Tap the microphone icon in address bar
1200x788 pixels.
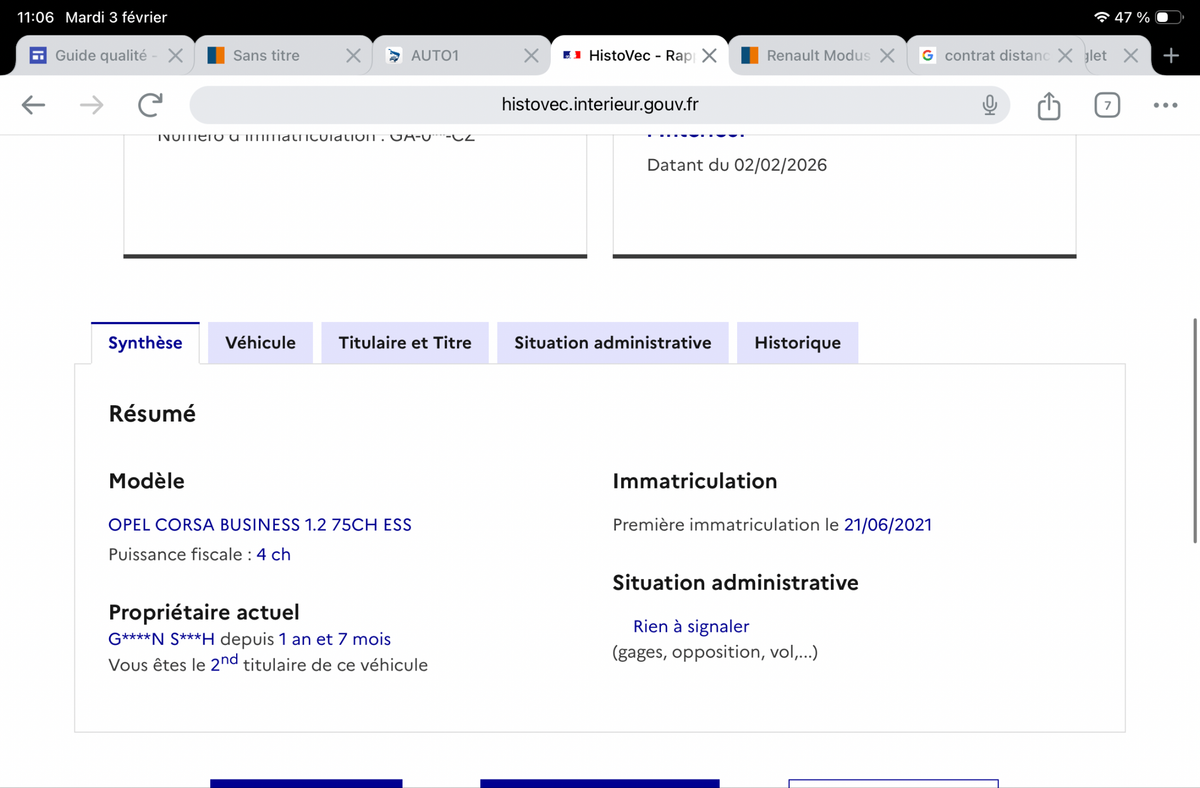pos(989,105)
